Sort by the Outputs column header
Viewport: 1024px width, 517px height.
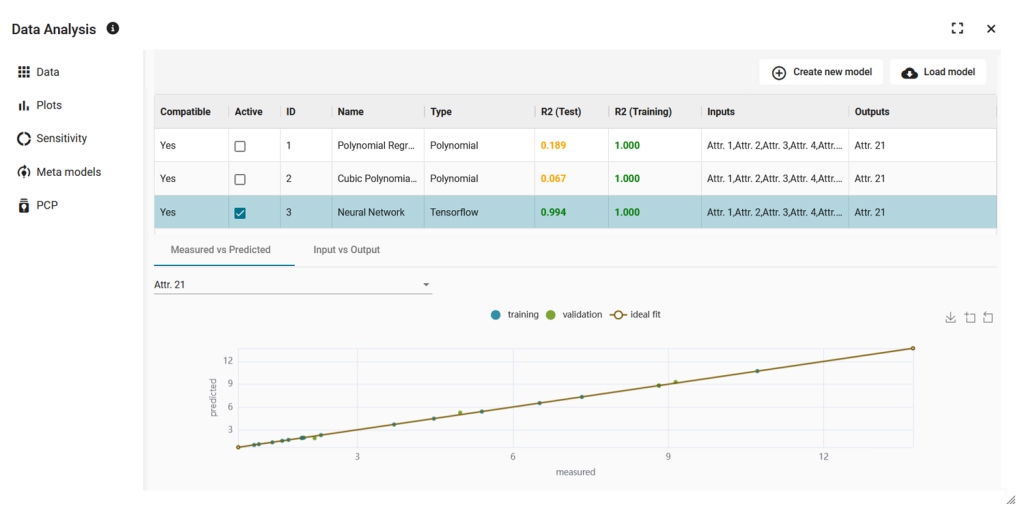coord(872,112)
